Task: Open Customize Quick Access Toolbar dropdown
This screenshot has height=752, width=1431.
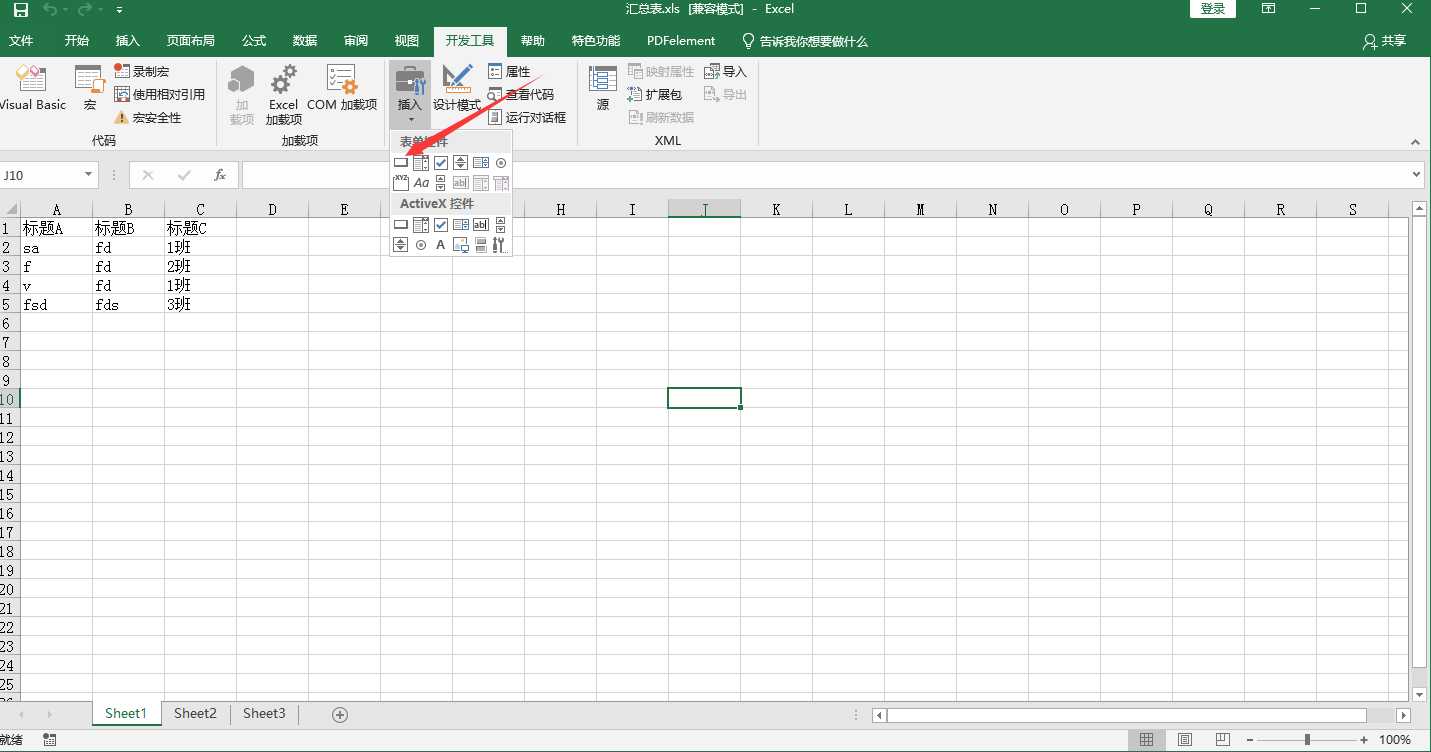Action: (120, 10)
